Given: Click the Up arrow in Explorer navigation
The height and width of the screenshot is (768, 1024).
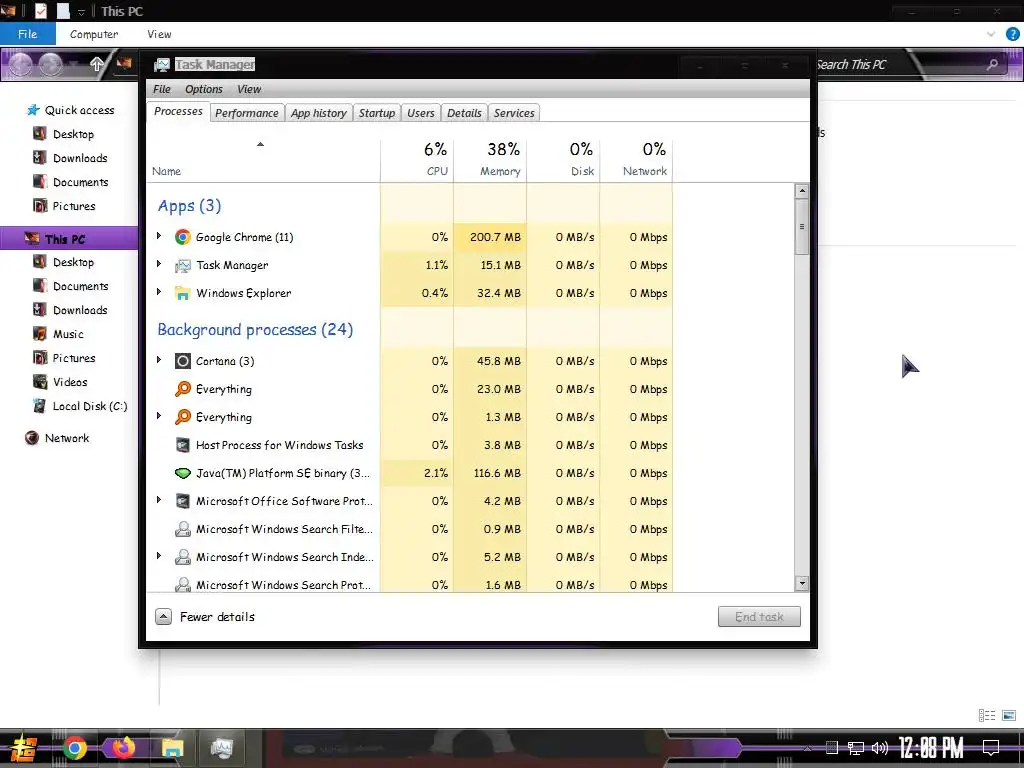Looking at the screenshot, I should [x=97, y=64].
